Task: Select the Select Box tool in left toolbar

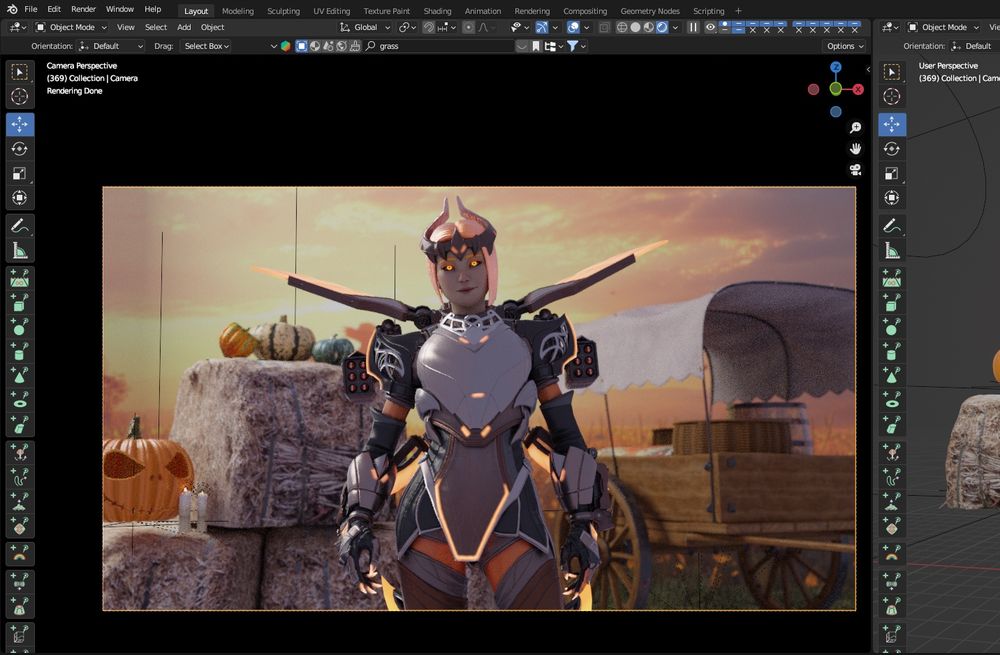Action: click(x=20, y=72)
